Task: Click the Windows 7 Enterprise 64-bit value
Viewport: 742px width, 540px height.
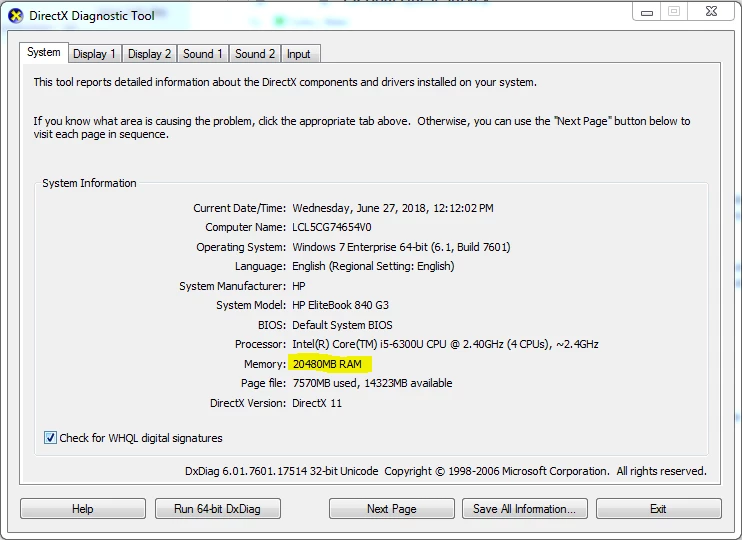Action: coord(401,247)
